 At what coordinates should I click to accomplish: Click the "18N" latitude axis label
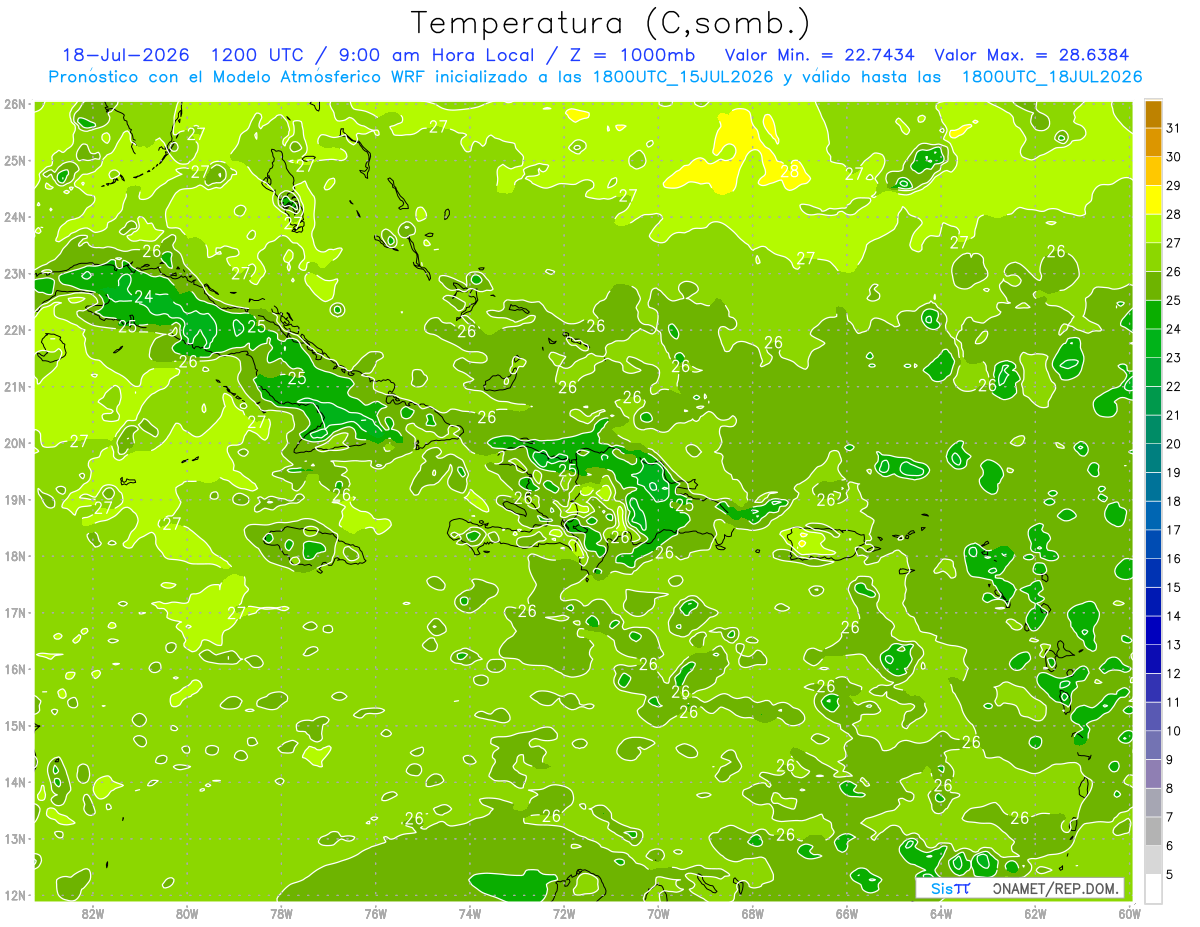click(15, 556)
